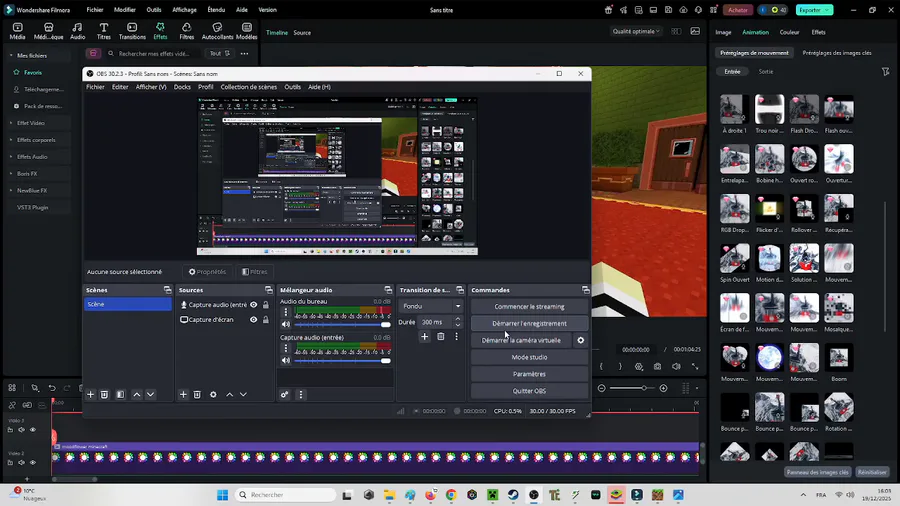Open the more options dots beside effects search
Screen dimensions: 900x506
click(245, 53)
